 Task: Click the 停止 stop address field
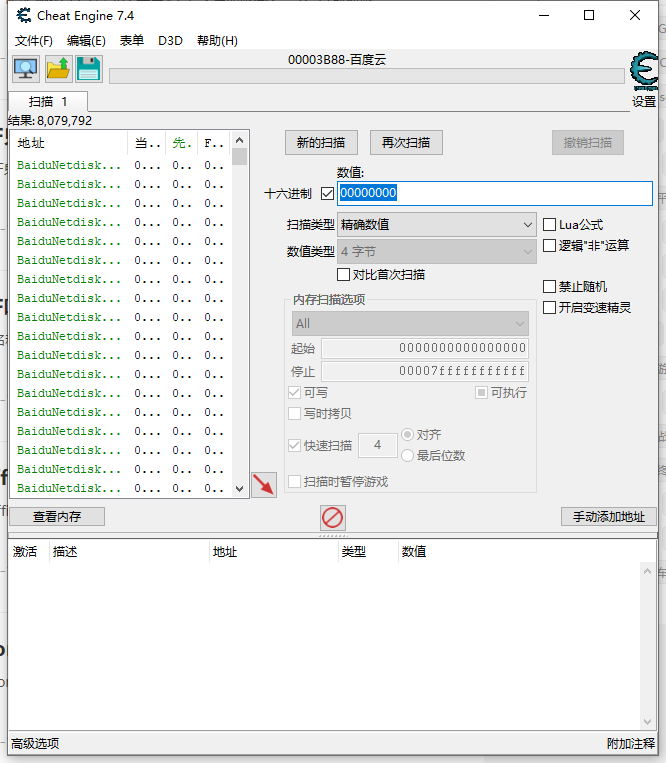click(425, 371)
